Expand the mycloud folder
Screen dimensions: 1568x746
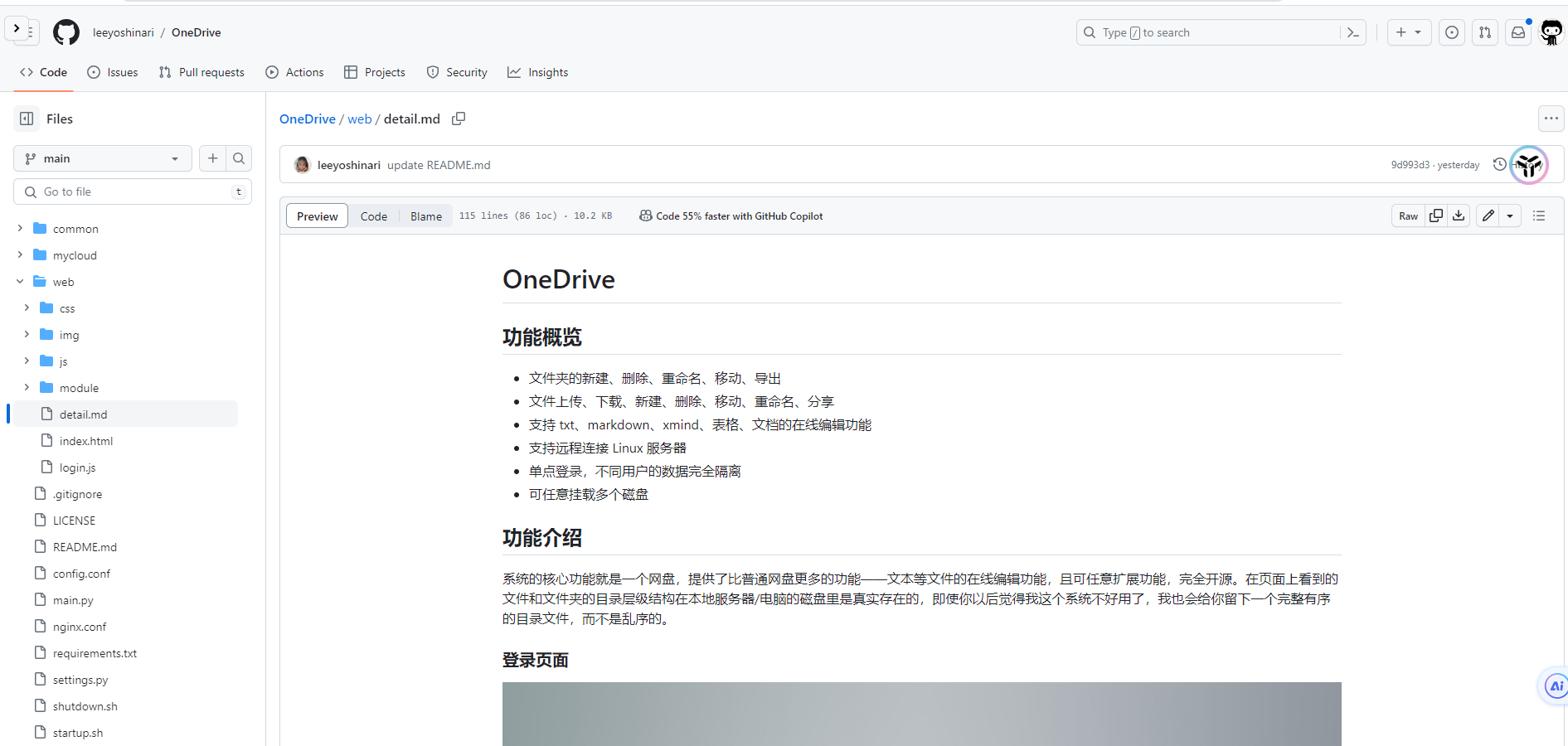pyautogui.click(x=20, y=254)
